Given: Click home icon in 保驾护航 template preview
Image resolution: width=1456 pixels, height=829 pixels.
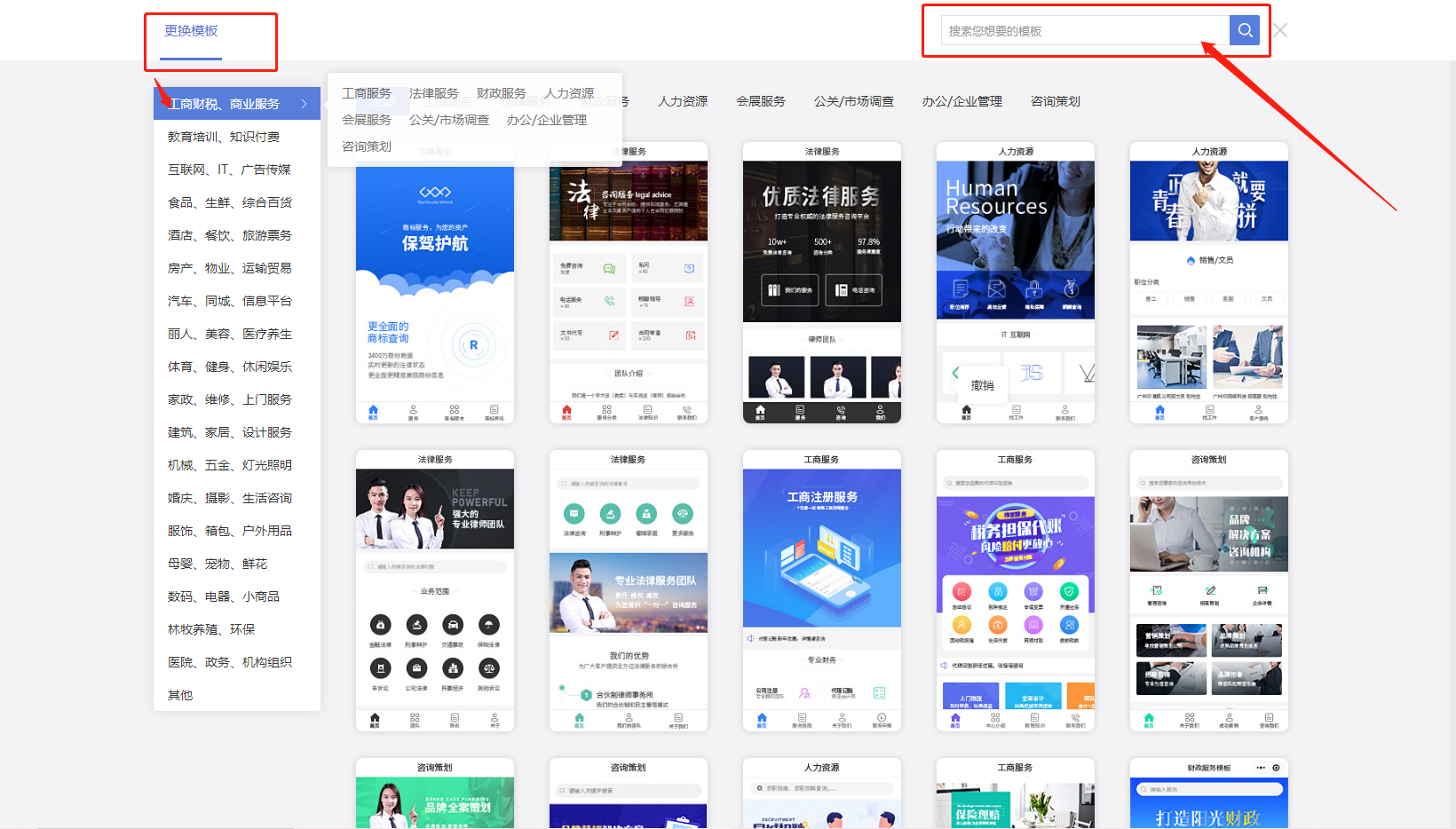Looking at the screenshot, I should tap(373, 411).
